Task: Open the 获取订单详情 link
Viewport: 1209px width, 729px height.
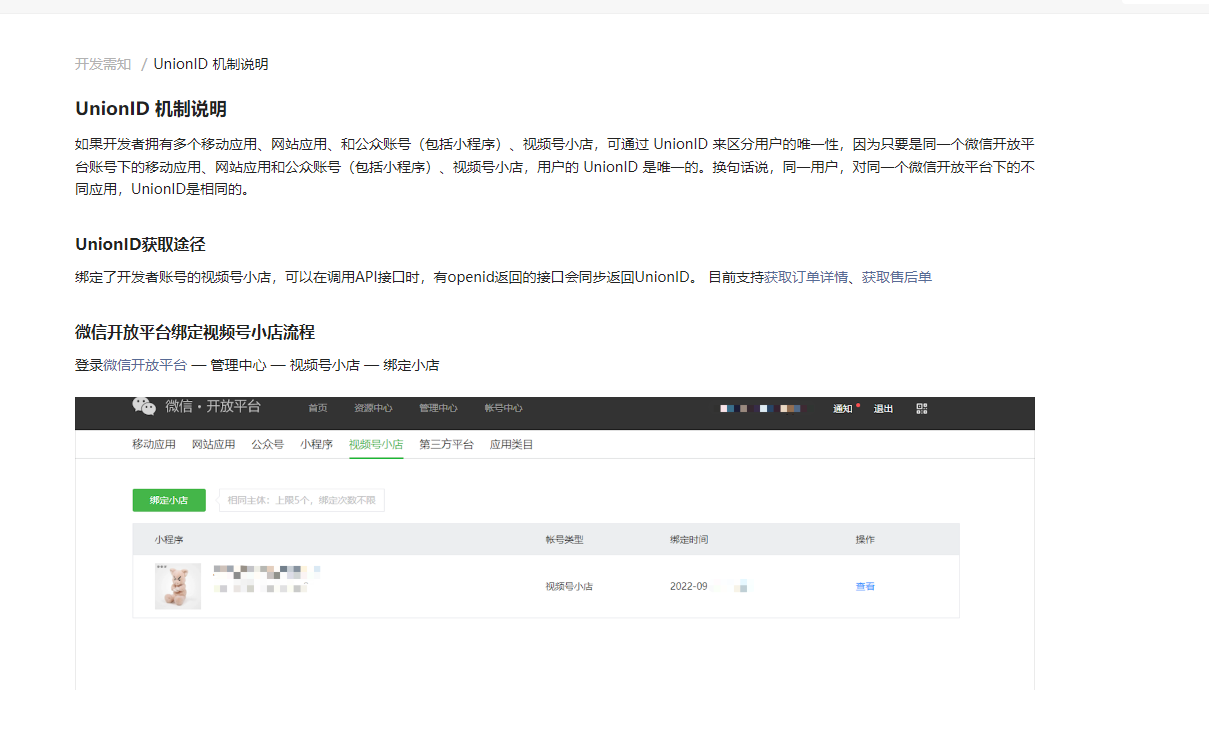Action: (806, 277)
